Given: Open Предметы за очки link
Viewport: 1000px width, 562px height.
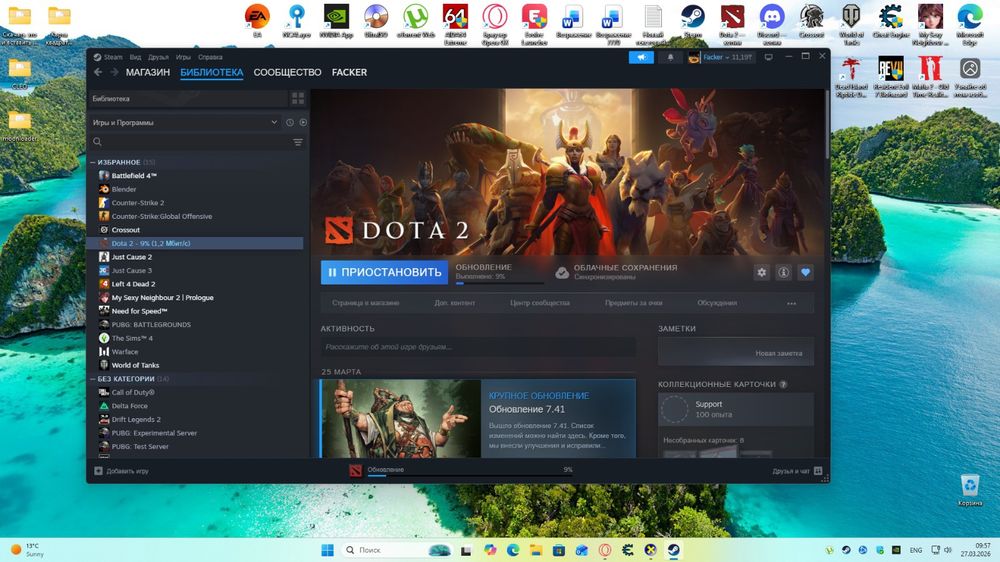Looking at the screenshot, I should pyautogui.click(x=633, y=303).
